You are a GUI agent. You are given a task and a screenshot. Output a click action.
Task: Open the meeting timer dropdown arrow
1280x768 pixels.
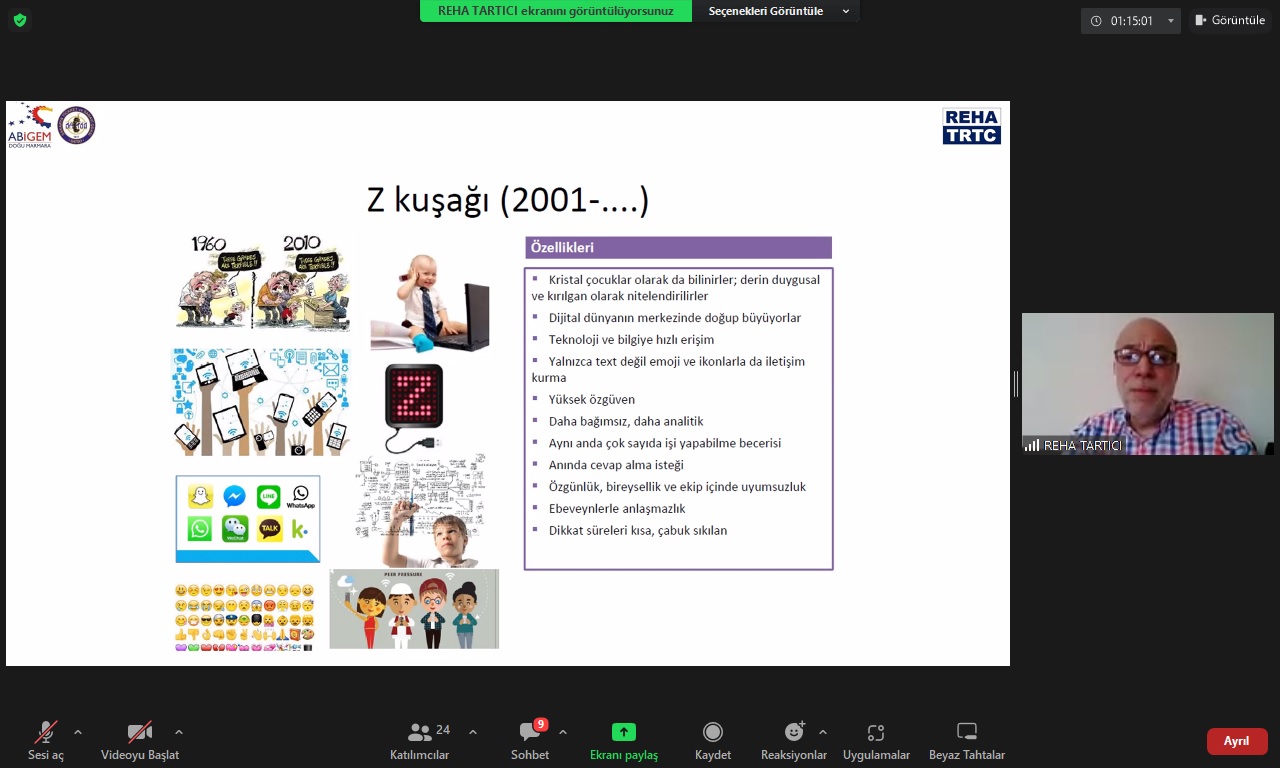[1171, 21]
